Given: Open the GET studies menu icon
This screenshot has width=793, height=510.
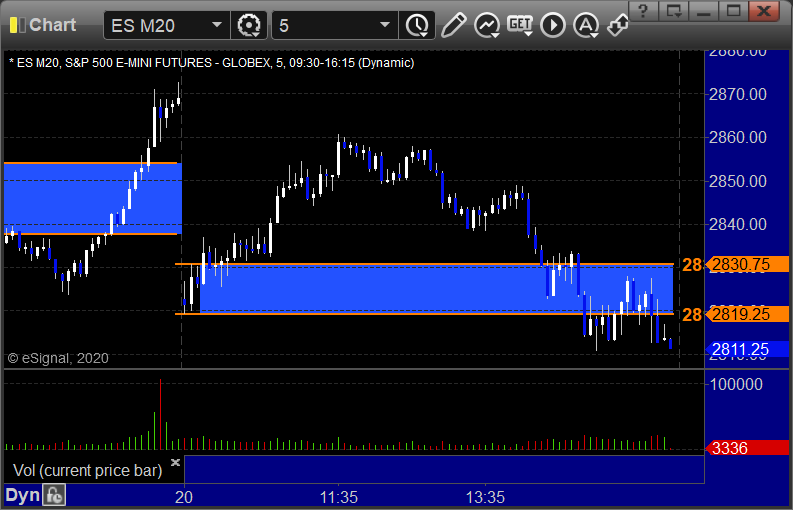Looking at the screenshot, I should click(520, 25).
